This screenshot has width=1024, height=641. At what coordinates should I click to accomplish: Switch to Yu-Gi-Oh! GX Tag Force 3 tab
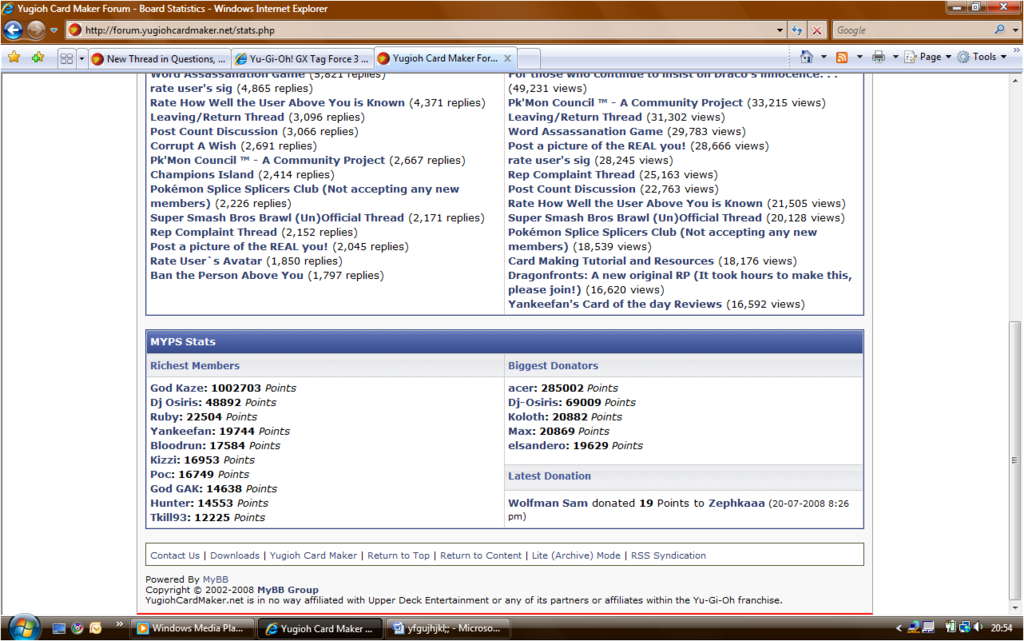tap(302, 59)
